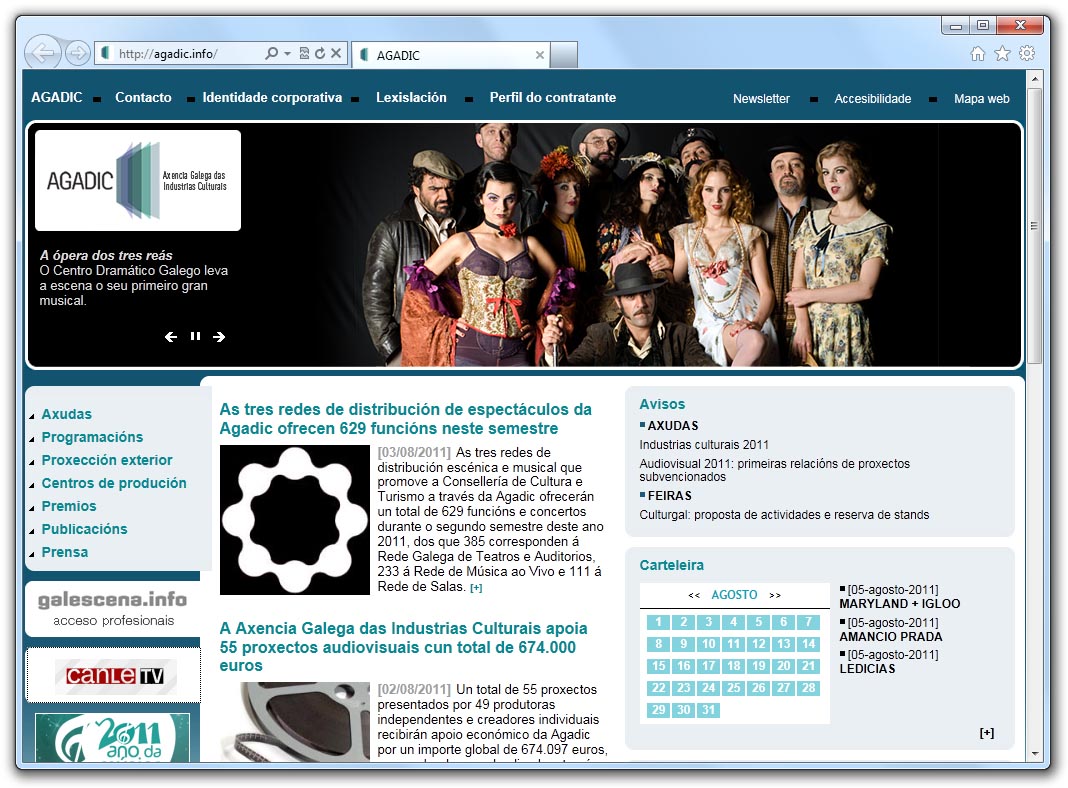Screen dimensions: 1068x788
Task: Expand the 629 funcións article with [+]
Action: (x=476, y=588)
